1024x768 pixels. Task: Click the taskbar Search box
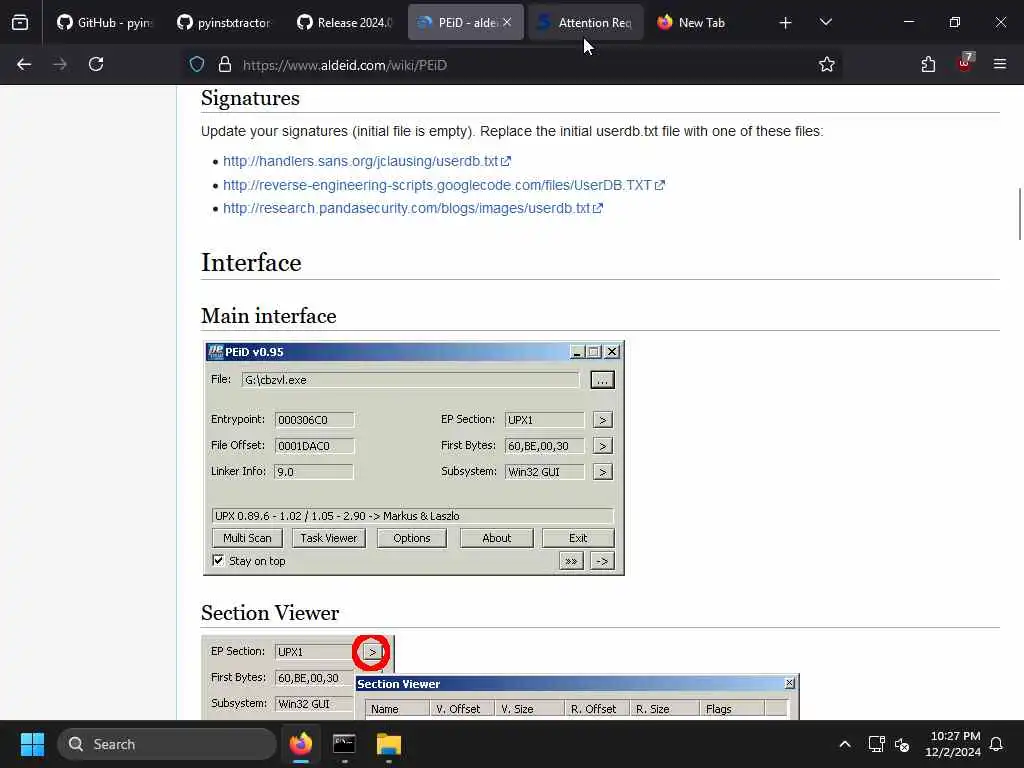point(167,744)
